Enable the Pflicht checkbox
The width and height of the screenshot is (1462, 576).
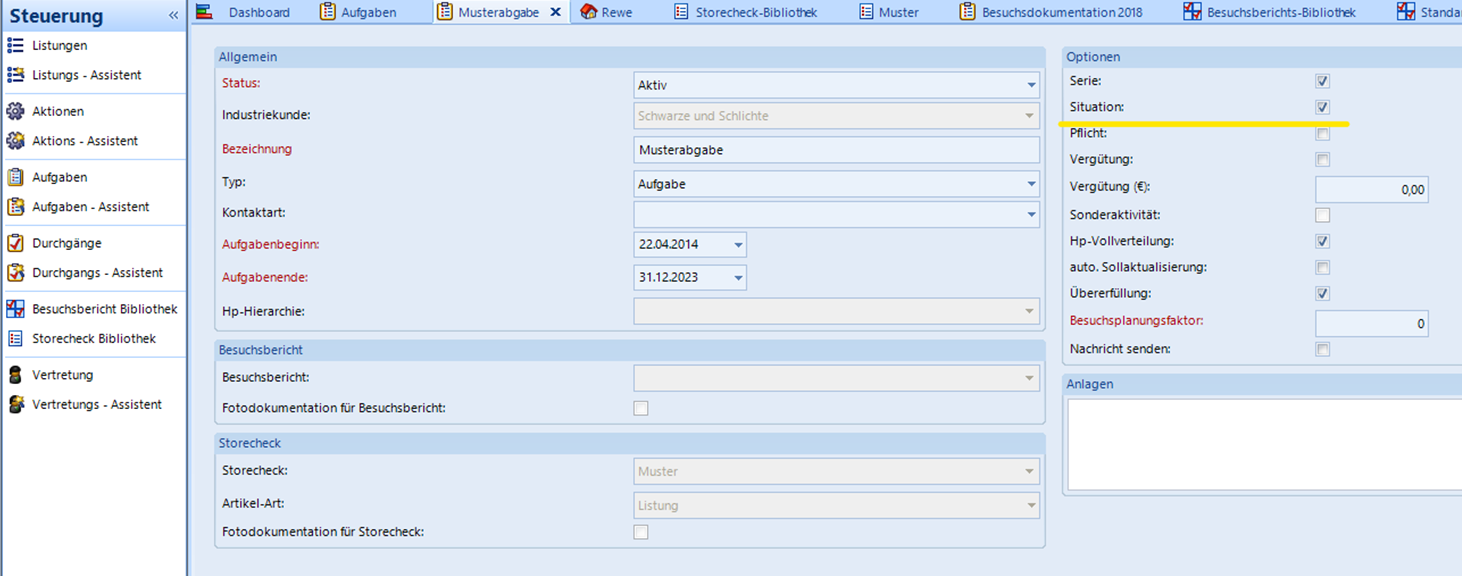point(1322,133)
